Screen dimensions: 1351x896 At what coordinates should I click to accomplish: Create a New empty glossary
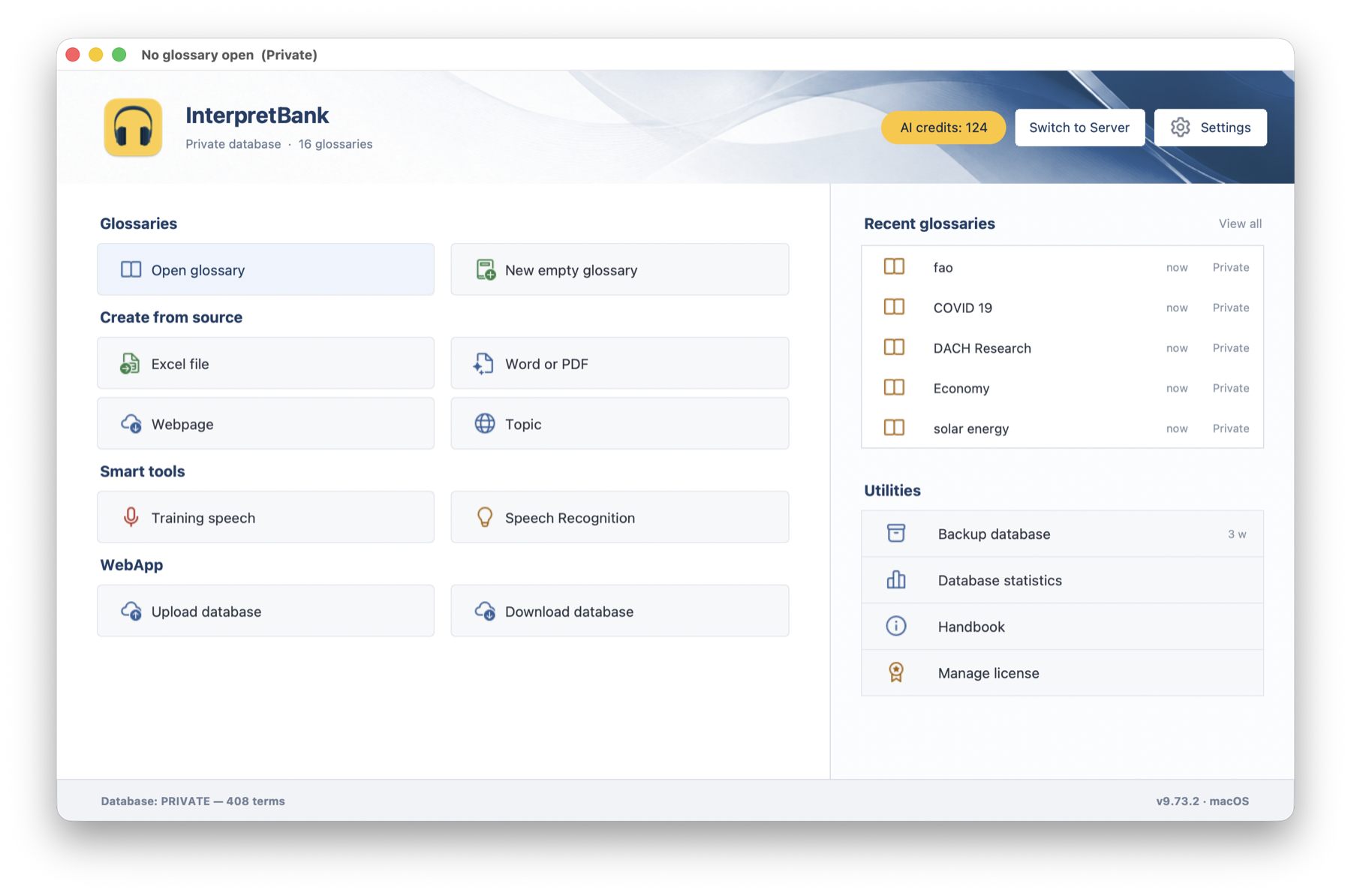coord(620,269)
